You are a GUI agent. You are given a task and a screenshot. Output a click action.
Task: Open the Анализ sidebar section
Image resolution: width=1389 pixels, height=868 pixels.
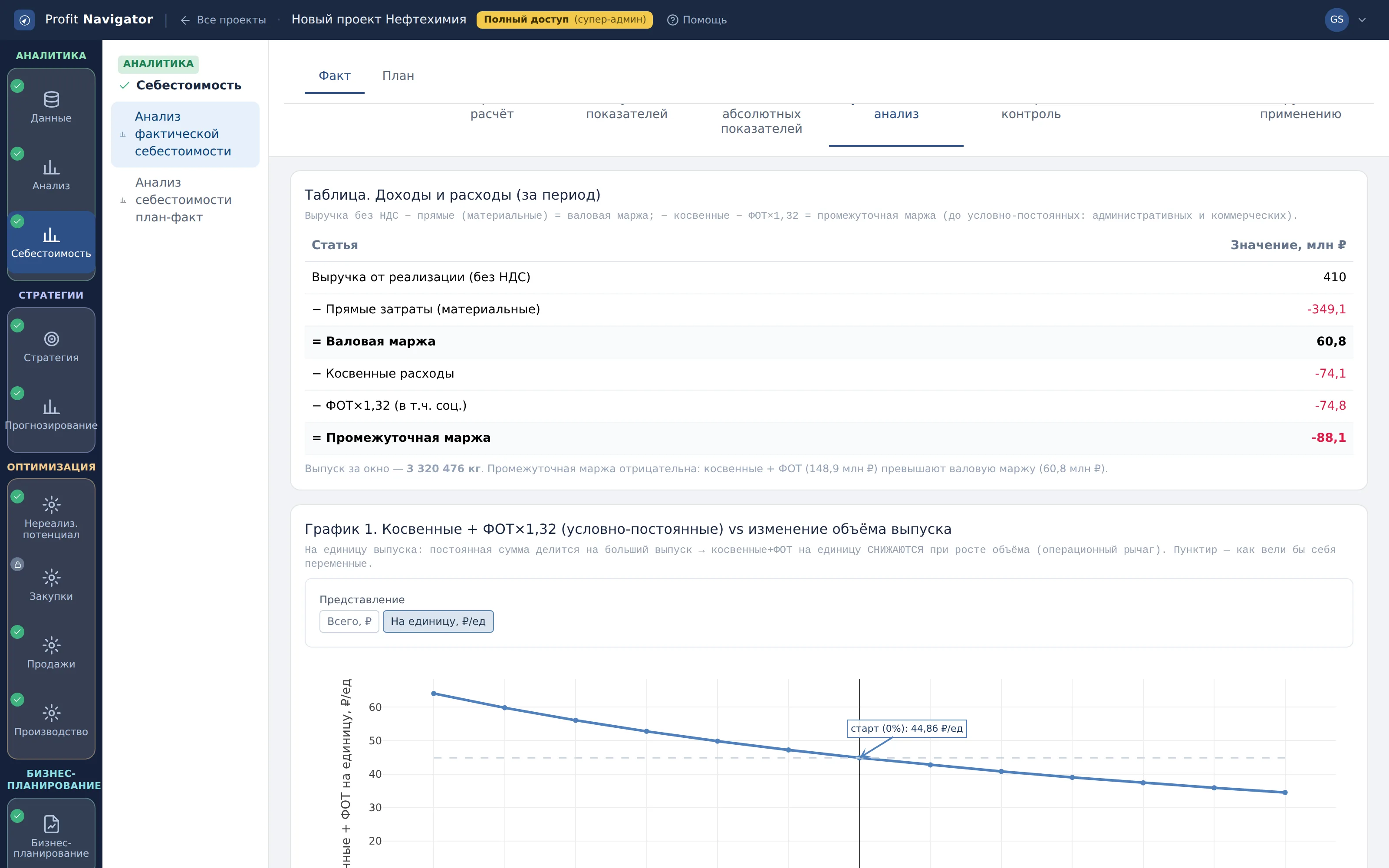[51, 174]
